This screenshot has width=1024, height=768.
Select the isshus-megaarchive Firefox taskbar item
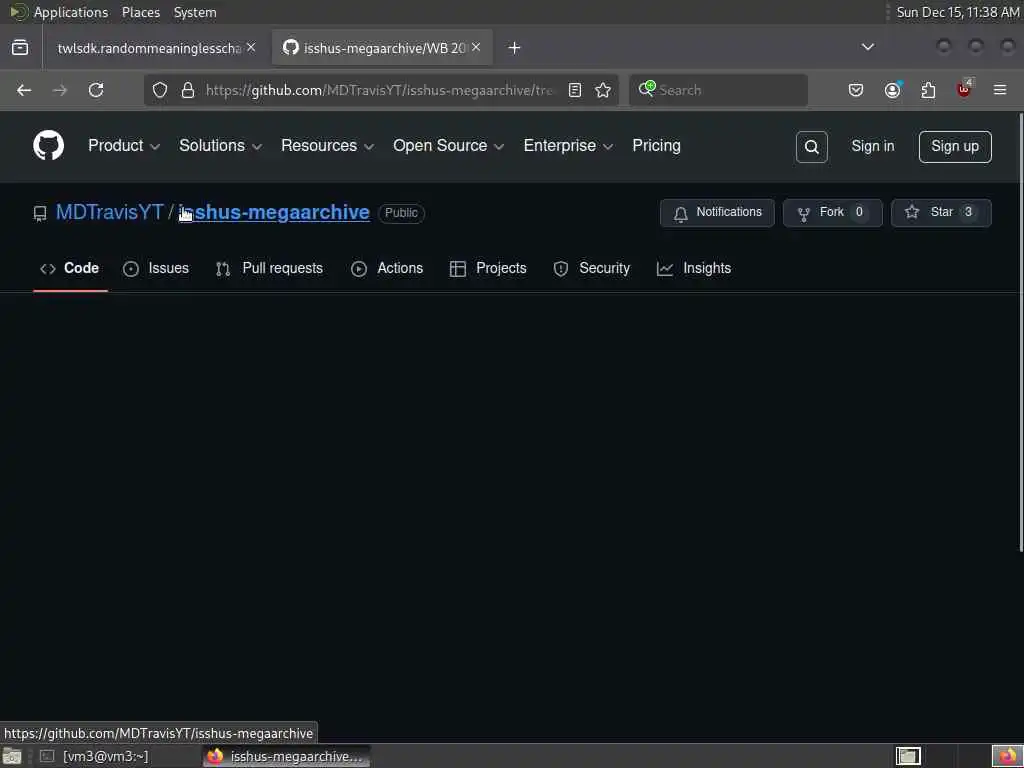(x=286, y=756)
